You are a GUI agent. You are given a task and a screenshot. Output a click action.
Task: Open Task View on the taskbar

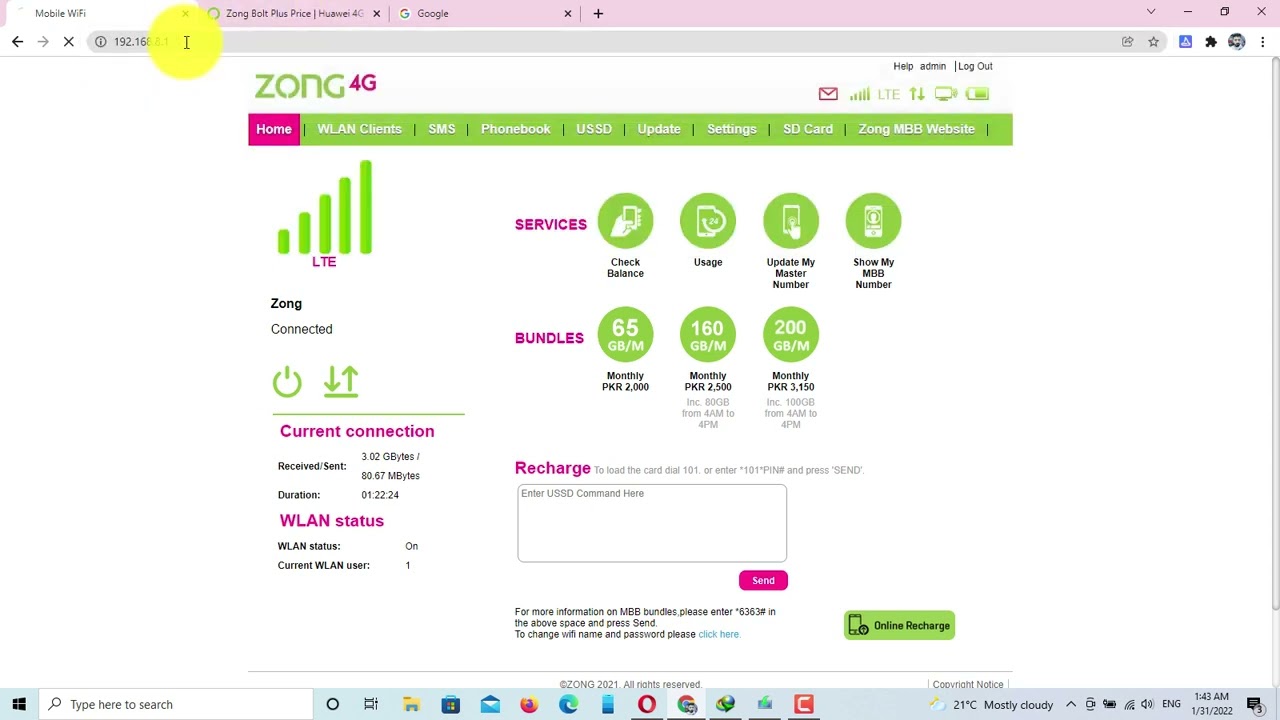tap(371, 704)
